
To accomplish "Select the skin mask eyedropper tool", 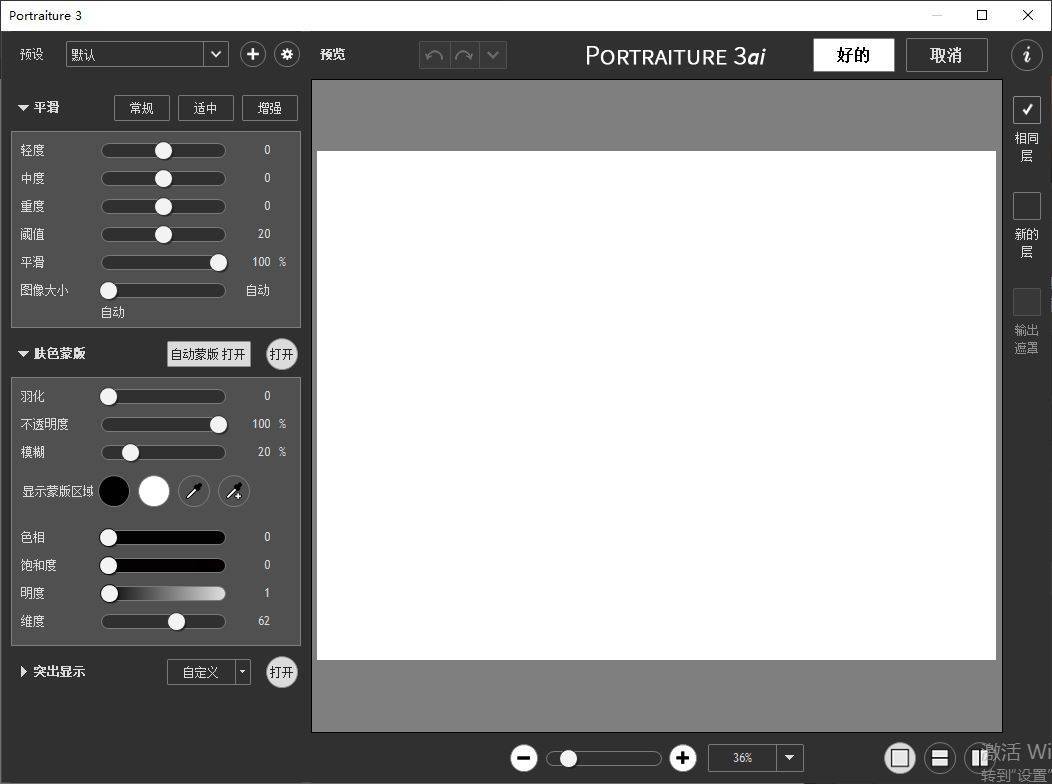I will (194, 491).
